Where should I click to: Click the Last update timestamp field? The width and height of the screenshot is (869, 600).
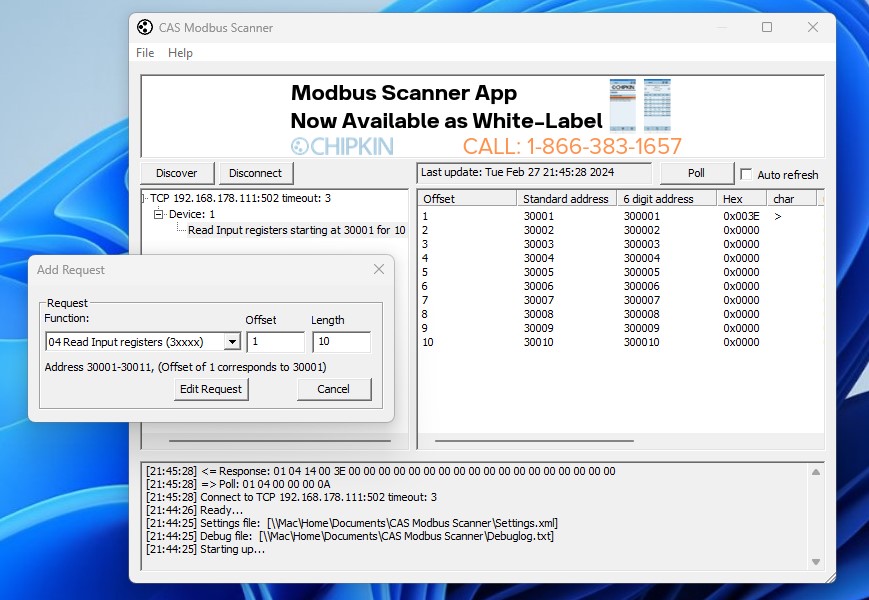click(534, 172)
